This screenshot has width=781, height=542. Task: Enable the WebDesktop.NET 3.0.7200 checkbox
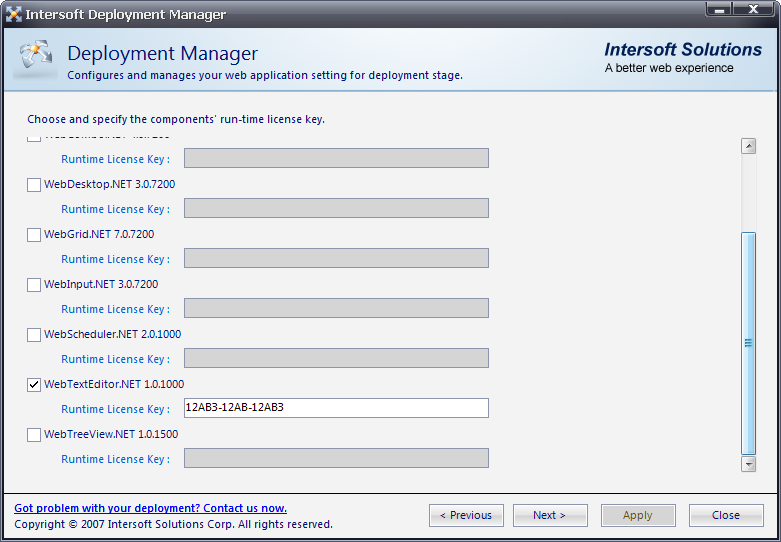(34, 185)
